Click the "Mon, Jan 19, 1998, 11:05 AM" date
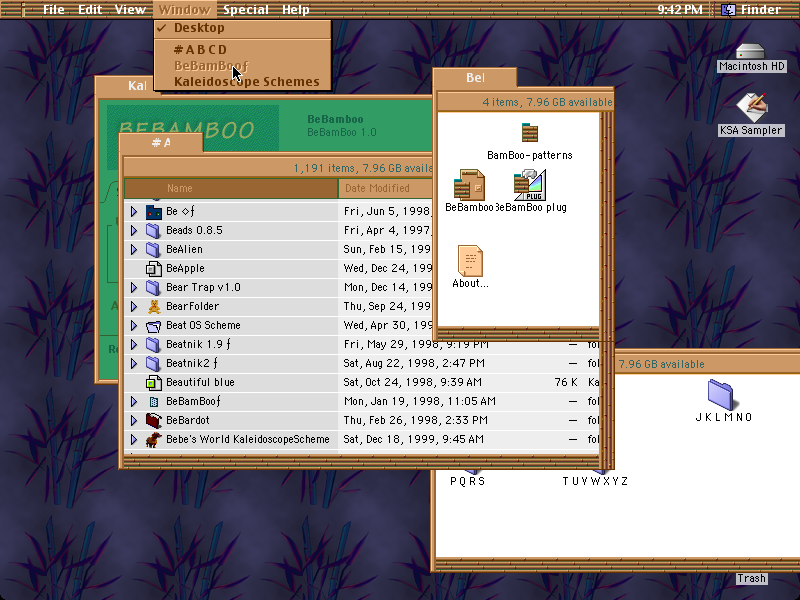Screen dimensions: 800x600 tap(420, 402)
